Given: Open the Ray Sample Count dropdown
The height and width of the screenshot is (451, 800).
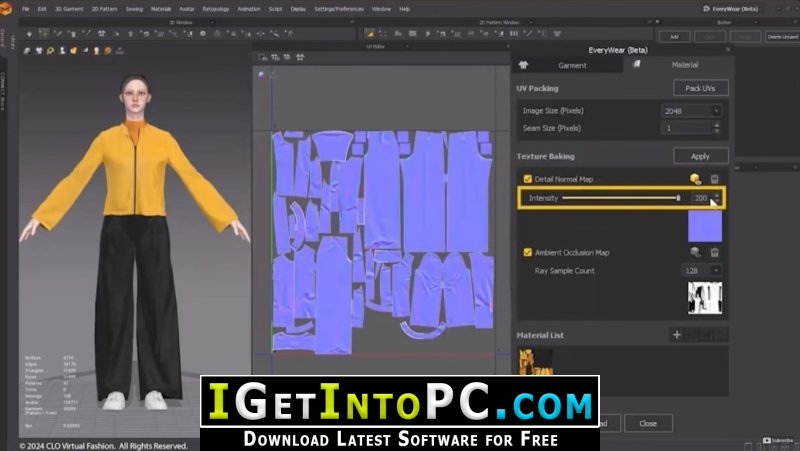Looking at the screenshot, I should coord(702,270).
